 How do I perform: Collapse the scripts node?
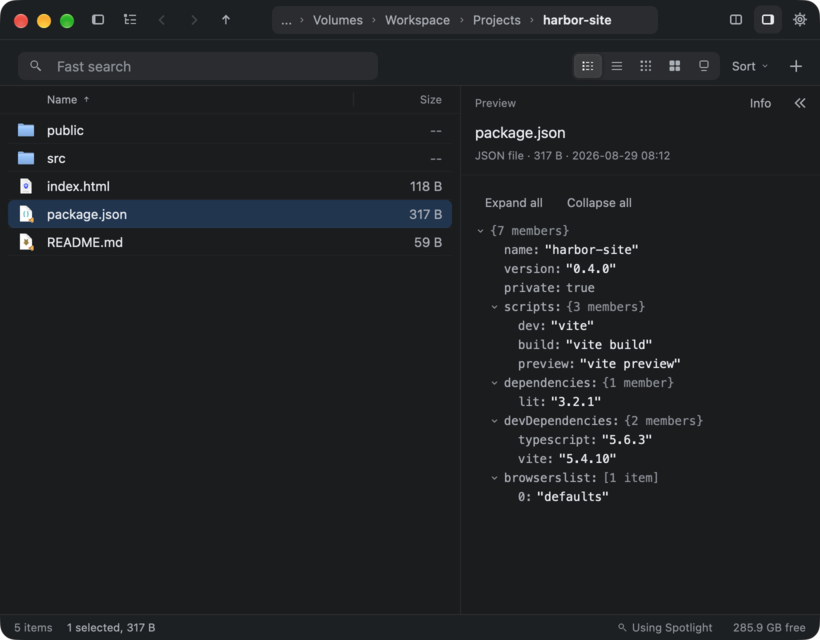(494, 307)
